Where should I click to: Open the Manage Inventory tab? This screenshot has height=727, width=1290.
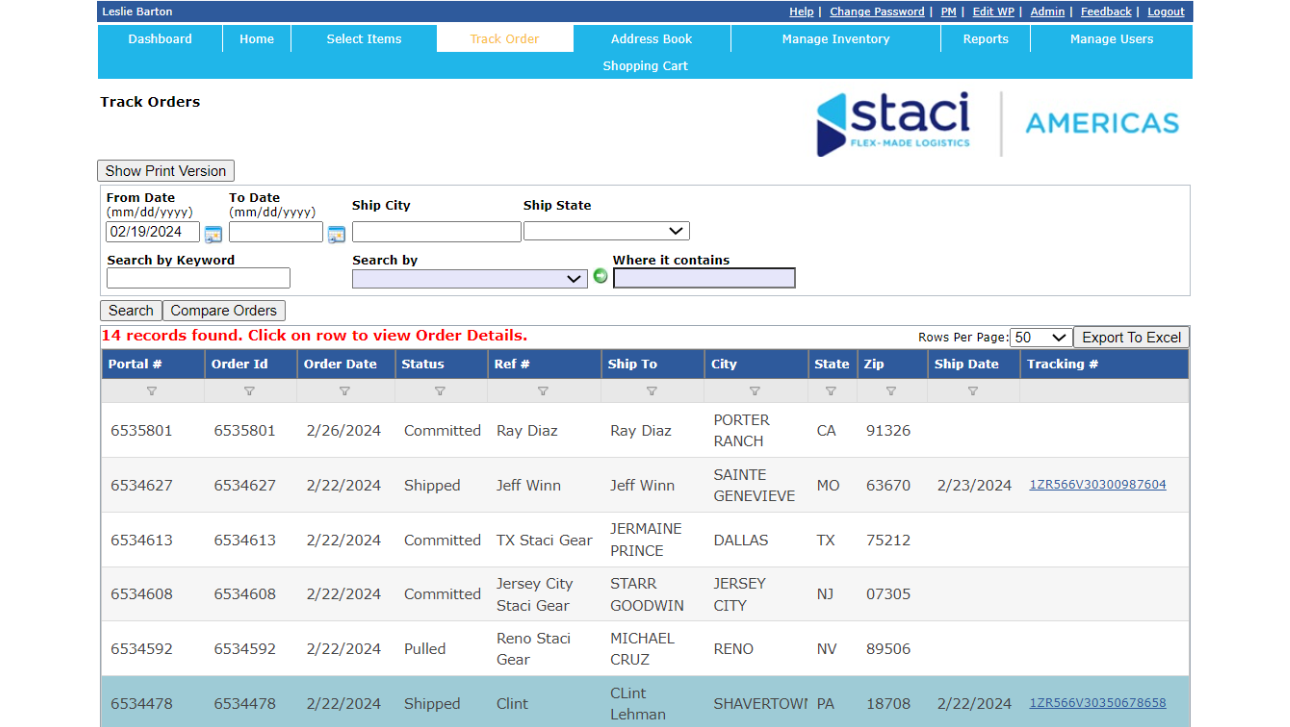(836, 39)
